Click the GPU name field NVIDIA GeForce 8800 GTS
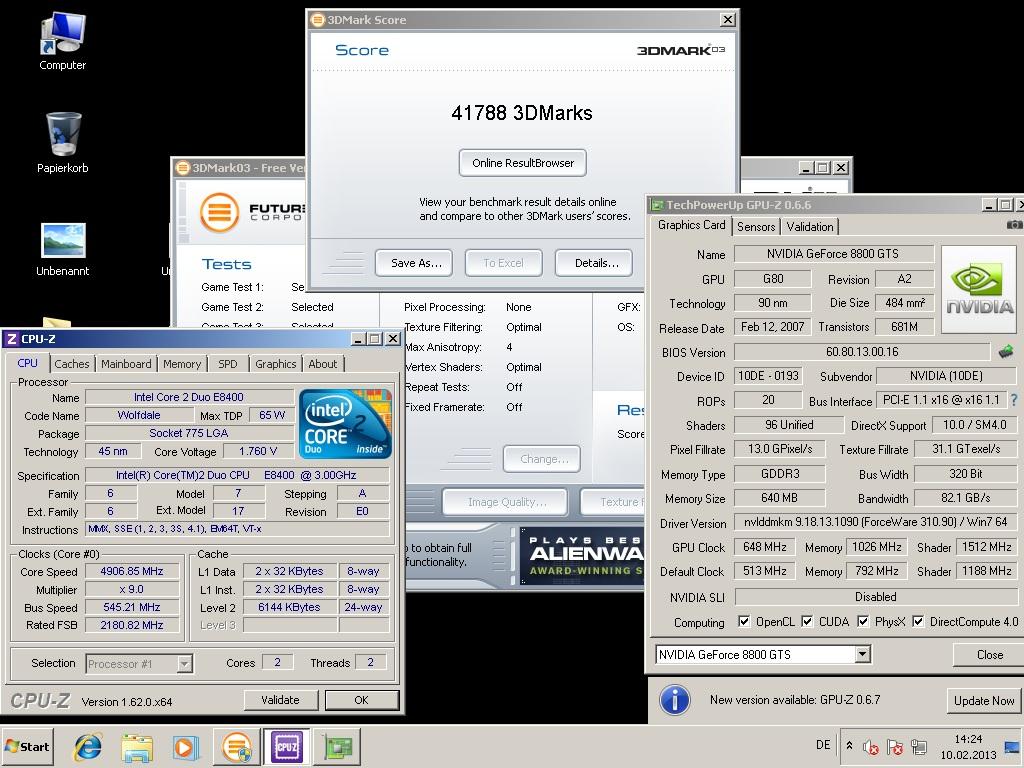The width and height of the screenshot is (1024, 768). click(x=833, y=254)
